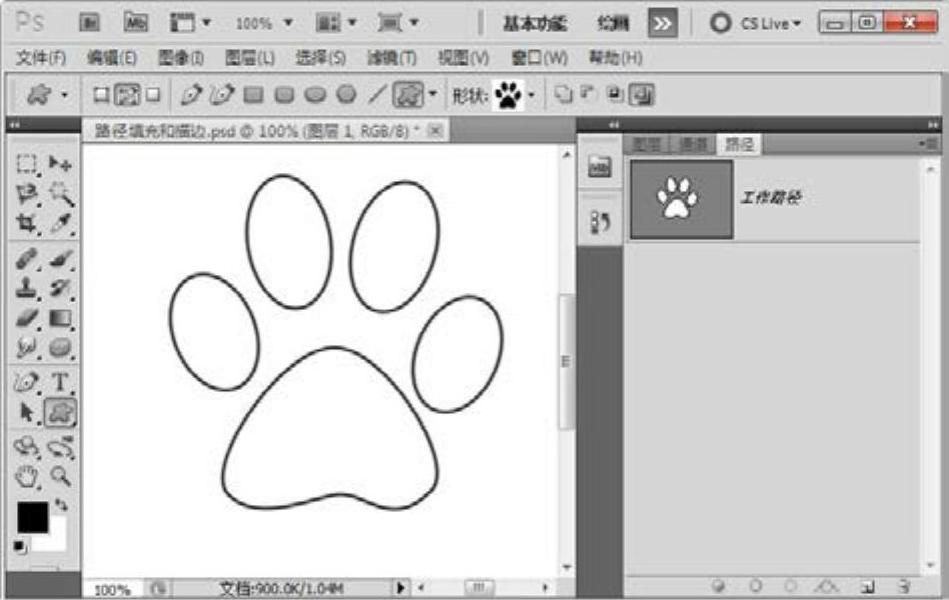Image resolution: width=949 pixels, height=600 pixels.
Task: Select the Path Selection arrow tool
Action: (x=27, y=411)
